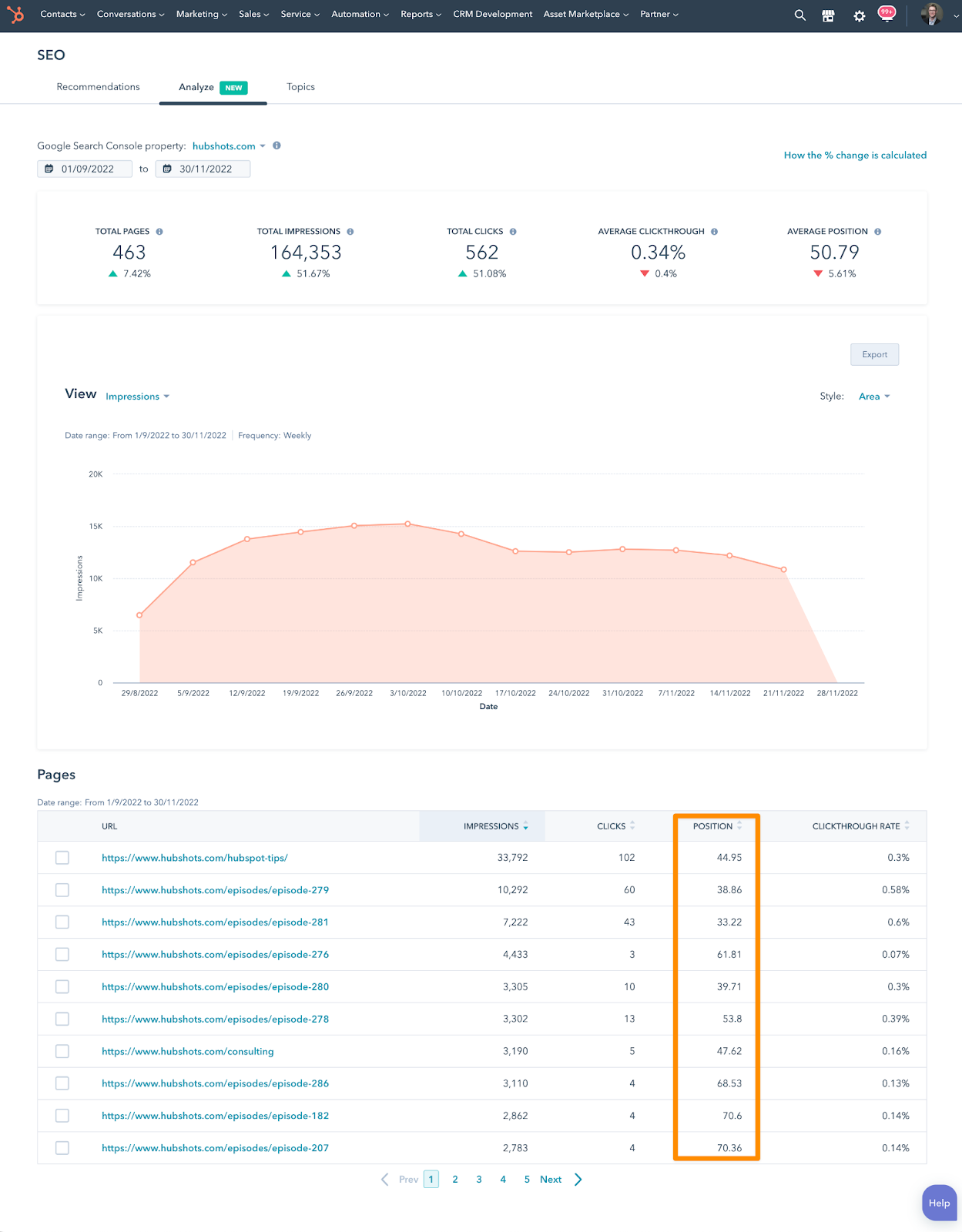This screenshot has height=1232, width=962.
Task: Check the episode-286 row checkbox
Action: (x=62, y=1083)
